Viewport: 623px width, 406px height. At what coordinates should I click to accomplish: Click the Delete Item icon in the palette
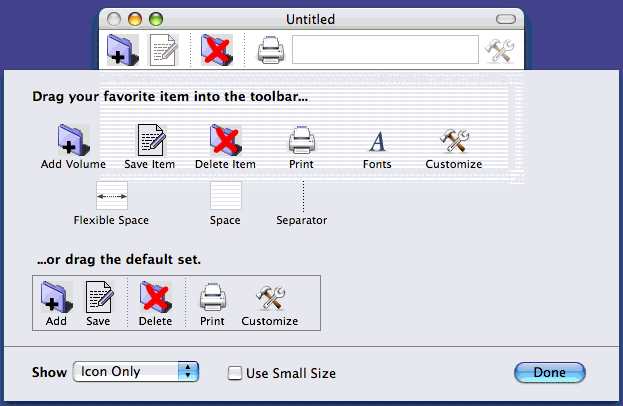pos(225,141)
